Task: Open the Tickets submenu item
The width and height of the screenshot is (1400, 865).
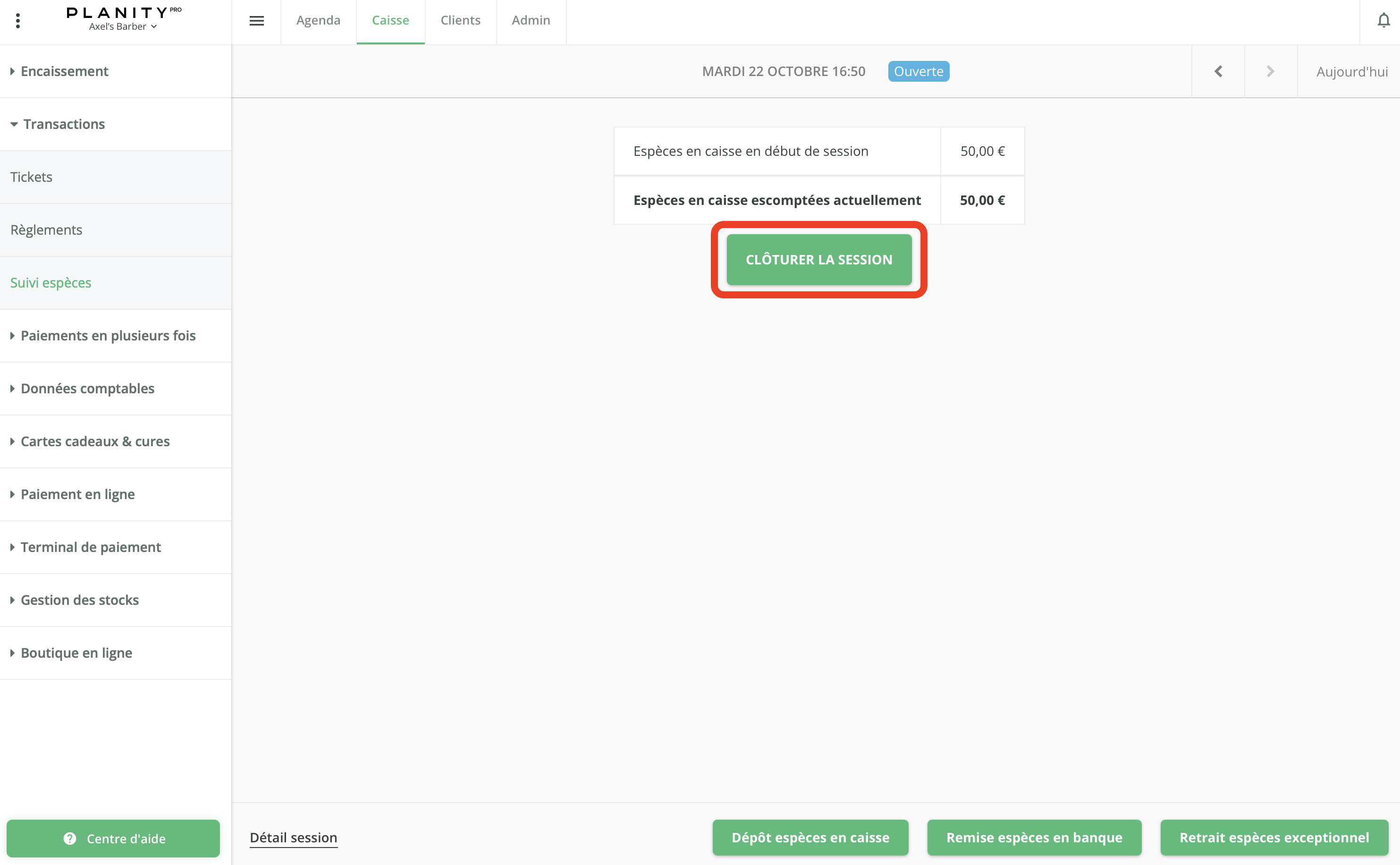Action: (32, 178)
